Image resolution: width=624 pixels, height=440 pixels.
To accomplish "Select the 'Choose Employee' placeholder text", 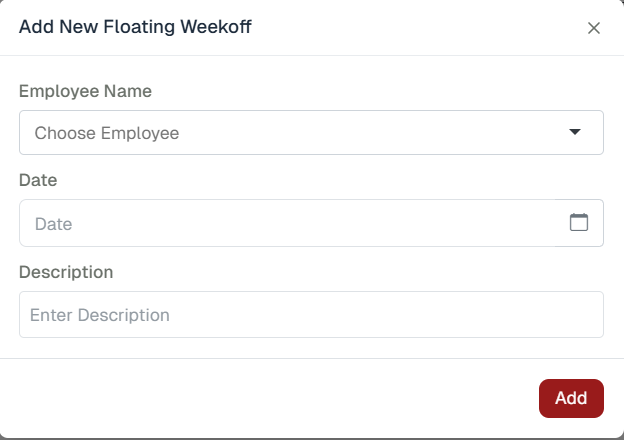I will point(107,133).
